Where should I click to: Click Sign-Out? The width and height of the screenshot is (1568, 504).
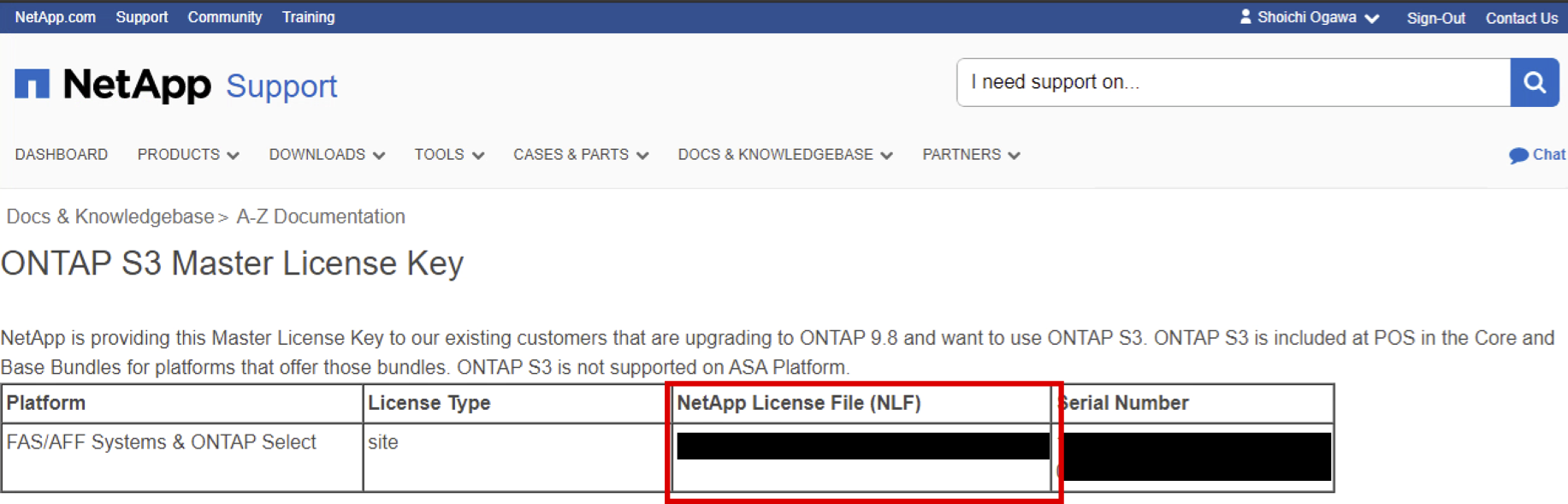click(1435, 18)
